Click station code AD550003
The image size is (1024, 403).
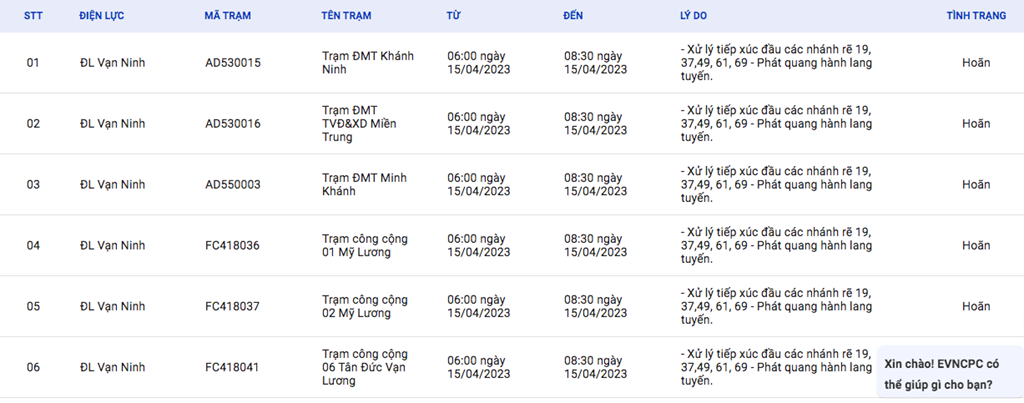[233, 185]
